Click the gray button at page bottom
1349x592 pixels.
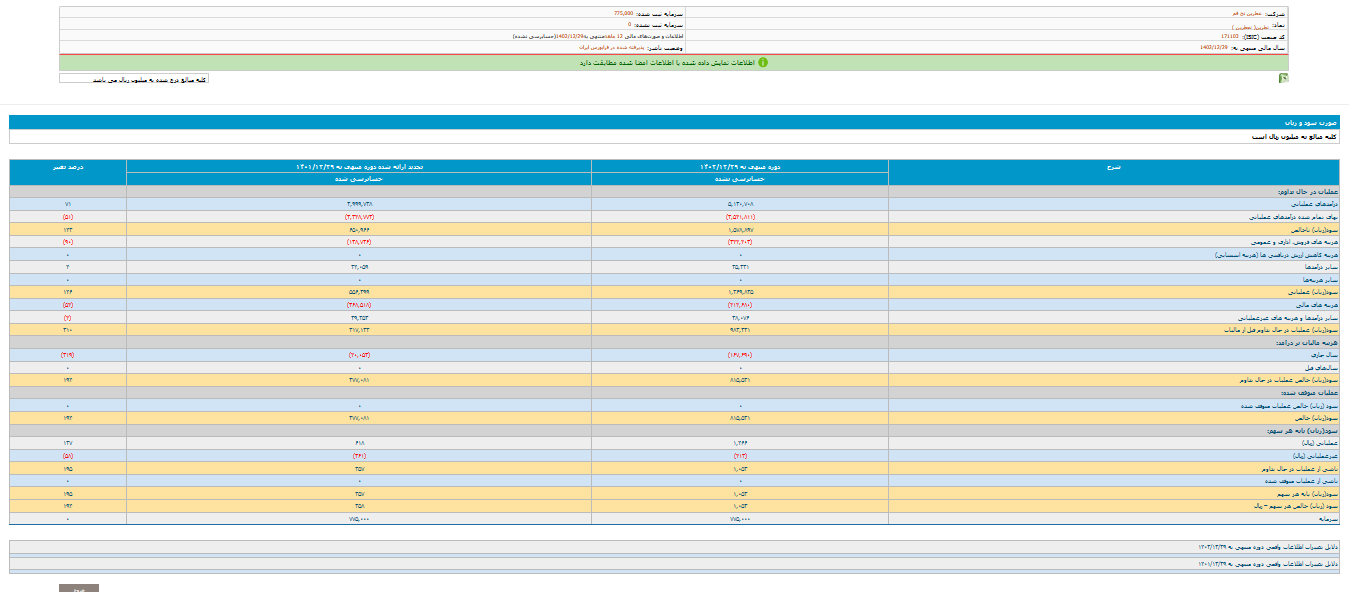(x=79, y=588)
